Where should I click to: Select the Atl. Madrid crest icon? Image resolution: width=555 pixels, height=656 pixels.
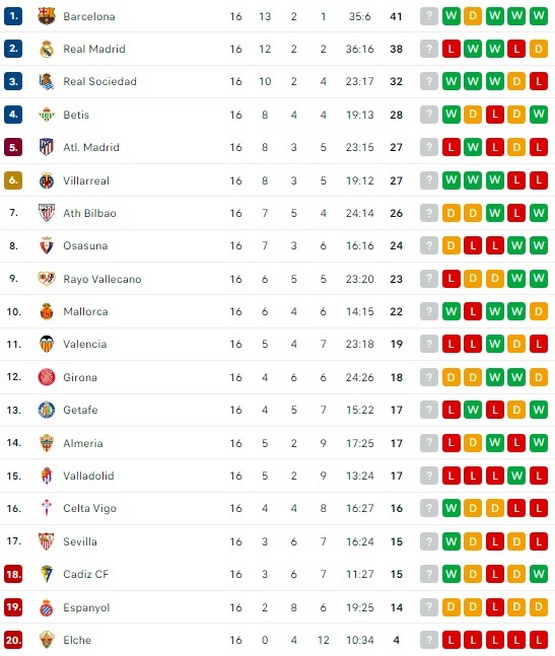[46, 147]
